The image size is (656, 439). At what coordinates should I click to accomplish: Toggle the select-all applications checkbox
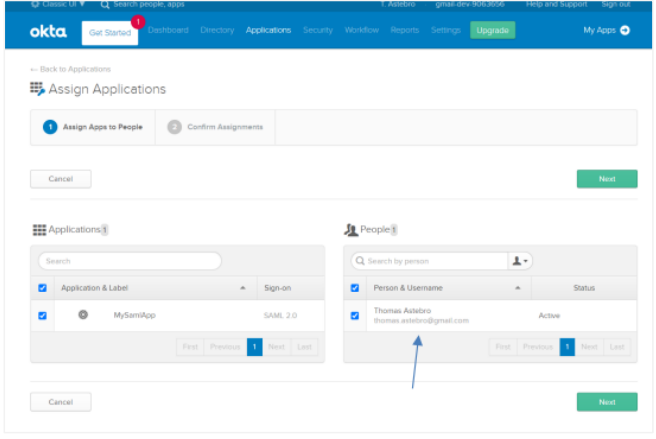coord(42,288)
